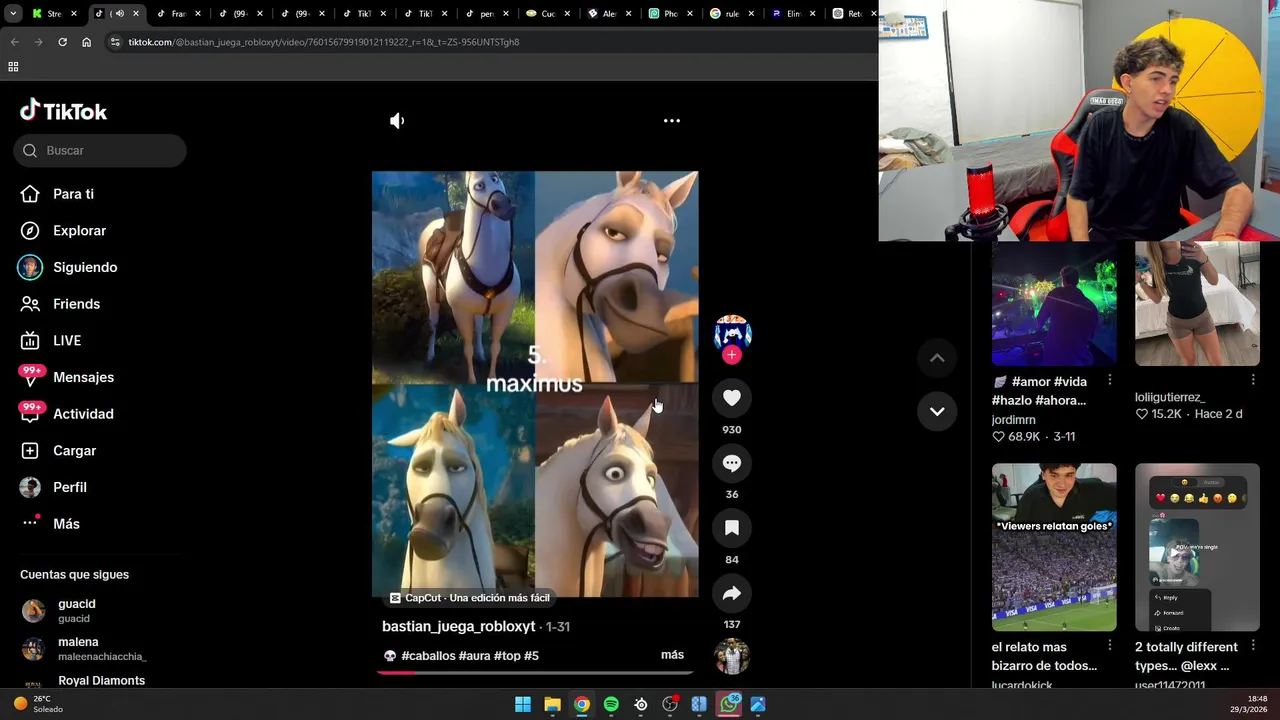Viewport: 1280px width, 720px height.
Task: Open the sound disc thumbnail below share count
Action: click(x=732, y=656)
